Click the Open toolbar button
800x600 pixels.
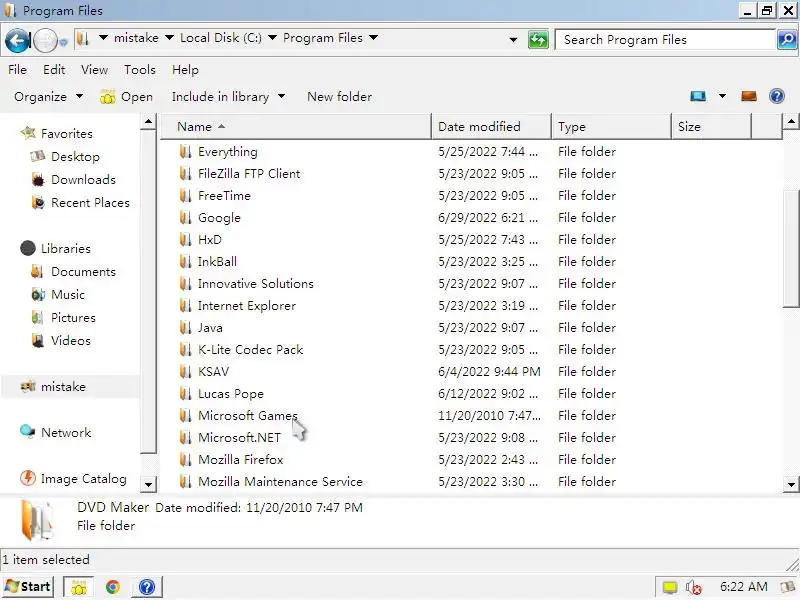(127, 96)
